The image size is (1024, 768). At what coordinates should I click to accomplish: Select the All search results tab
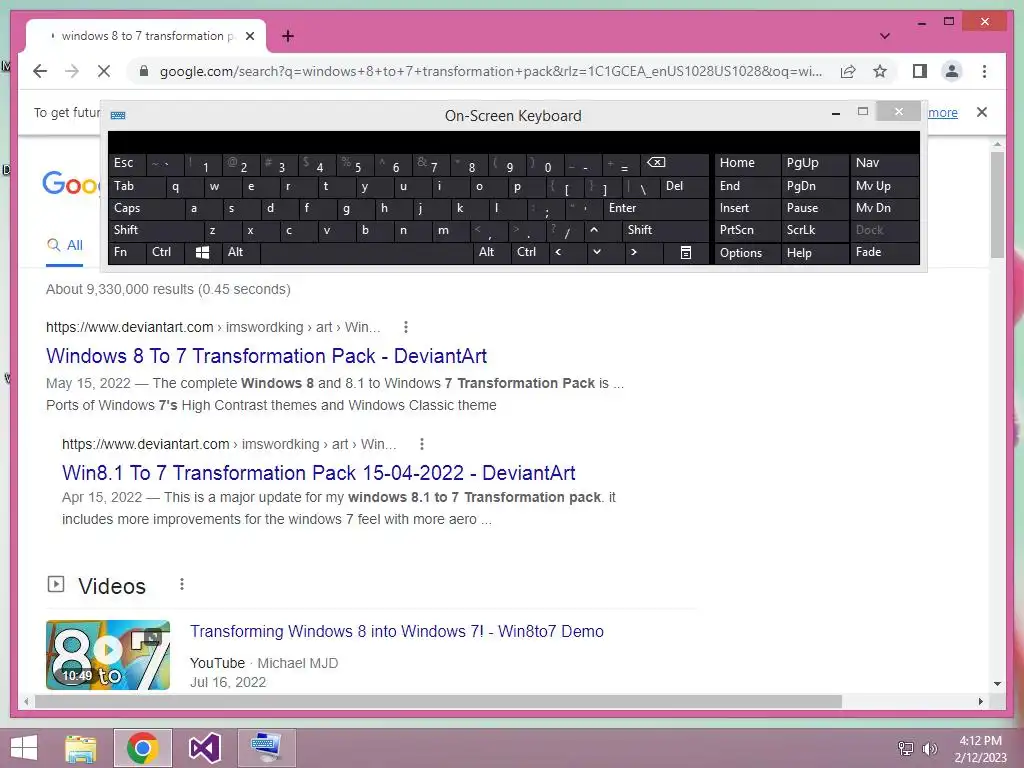(65, 246)
